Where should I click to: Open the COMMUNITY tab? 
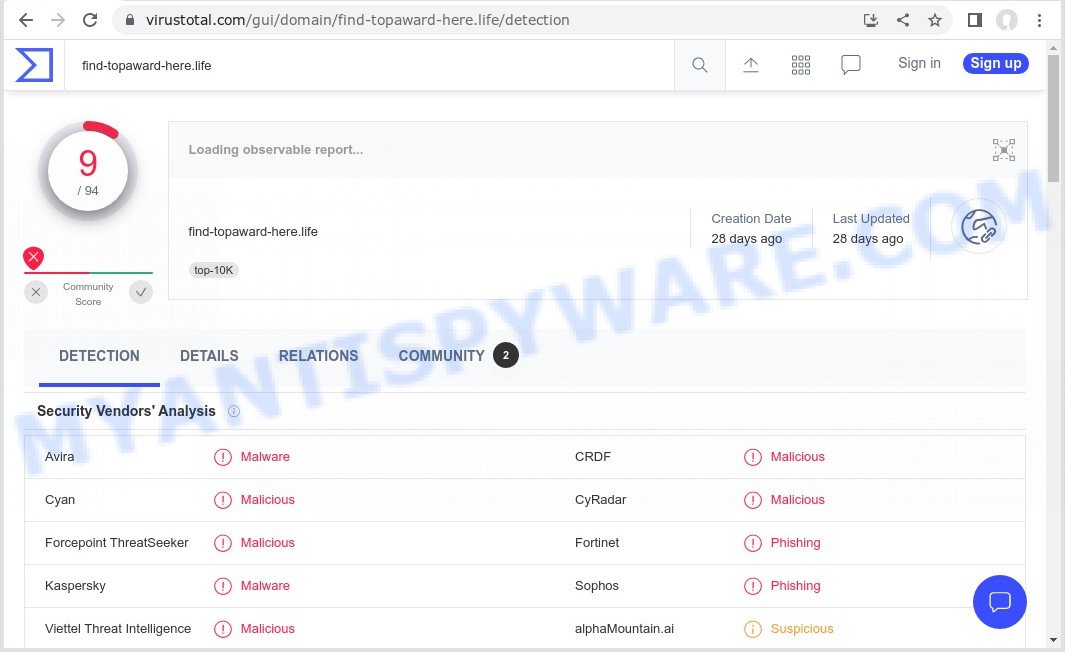[x=441, y=356]
